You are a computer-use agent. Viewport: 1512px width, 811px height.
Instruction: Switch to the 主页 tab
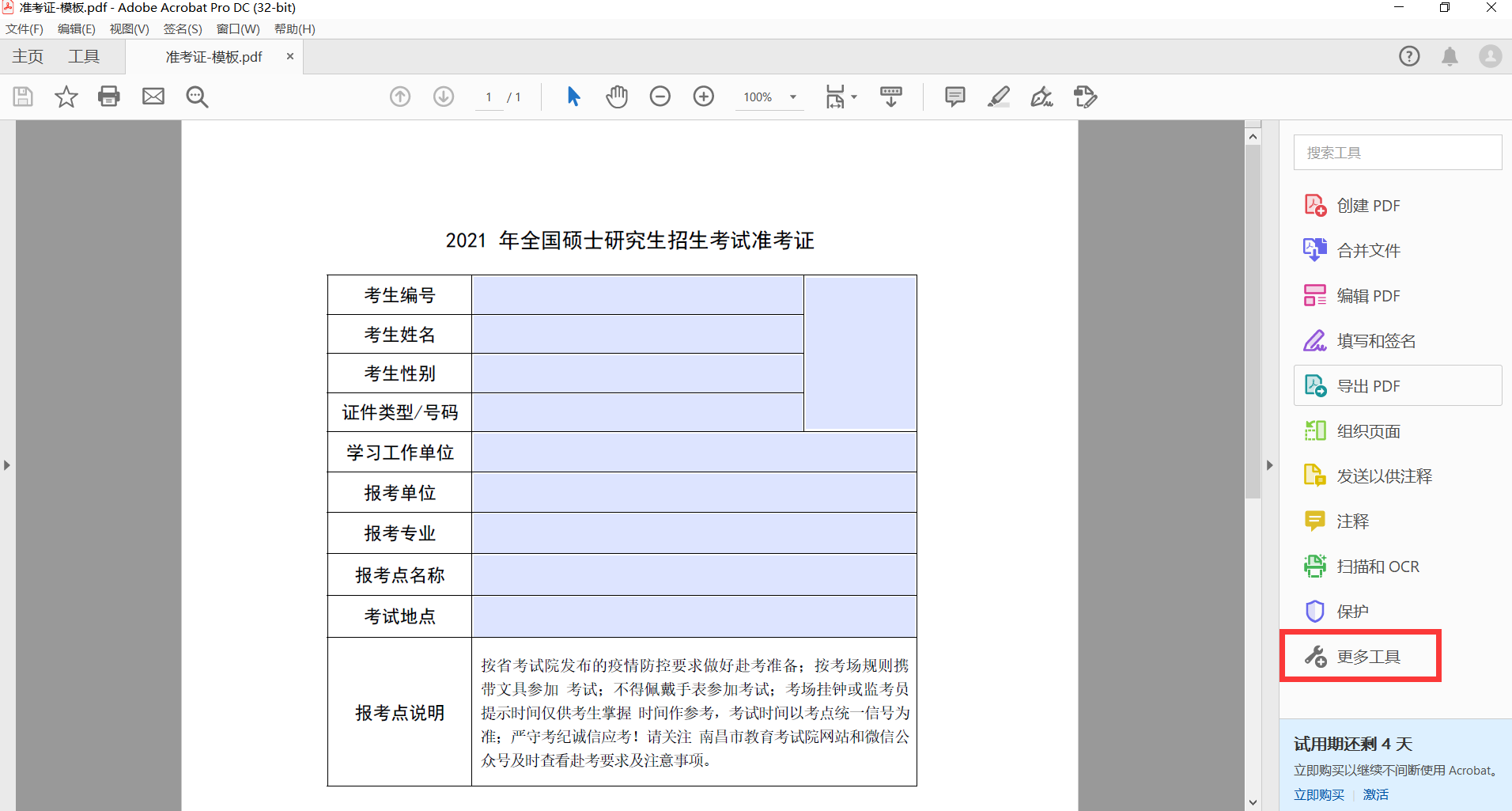pyautogui.click(x=28, y=57)
